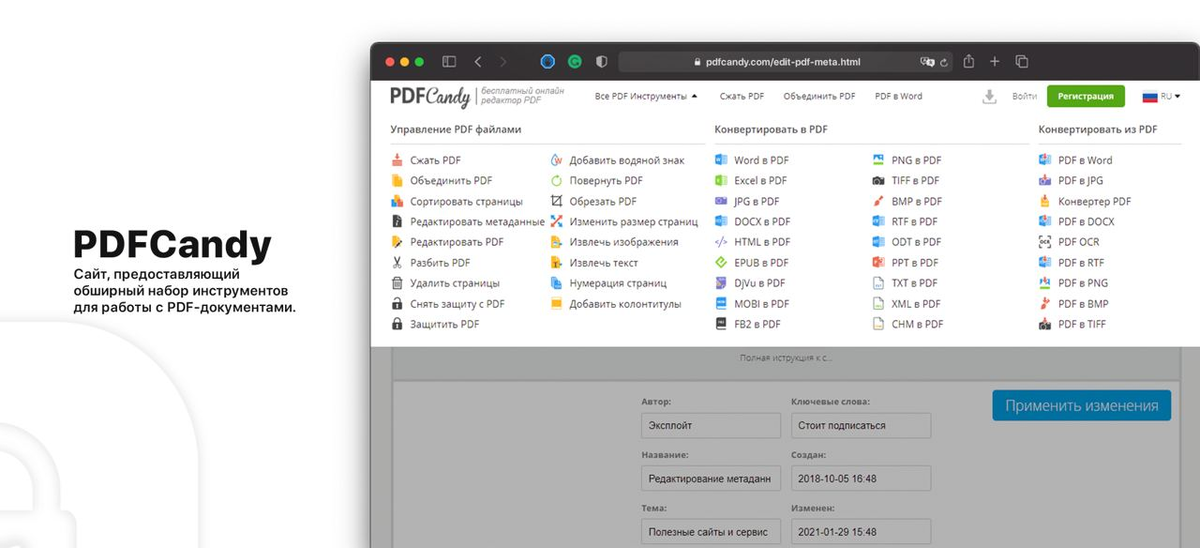Open a new Safari tab with plus icon

pyautogui.click(x=995, y=62)
